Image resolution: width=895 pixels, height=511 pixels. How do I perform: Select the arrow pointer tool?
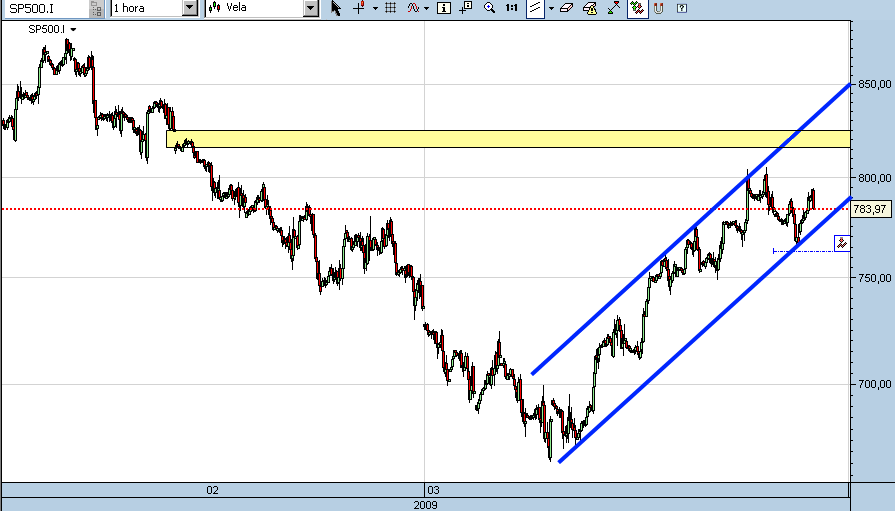(336, 8)
